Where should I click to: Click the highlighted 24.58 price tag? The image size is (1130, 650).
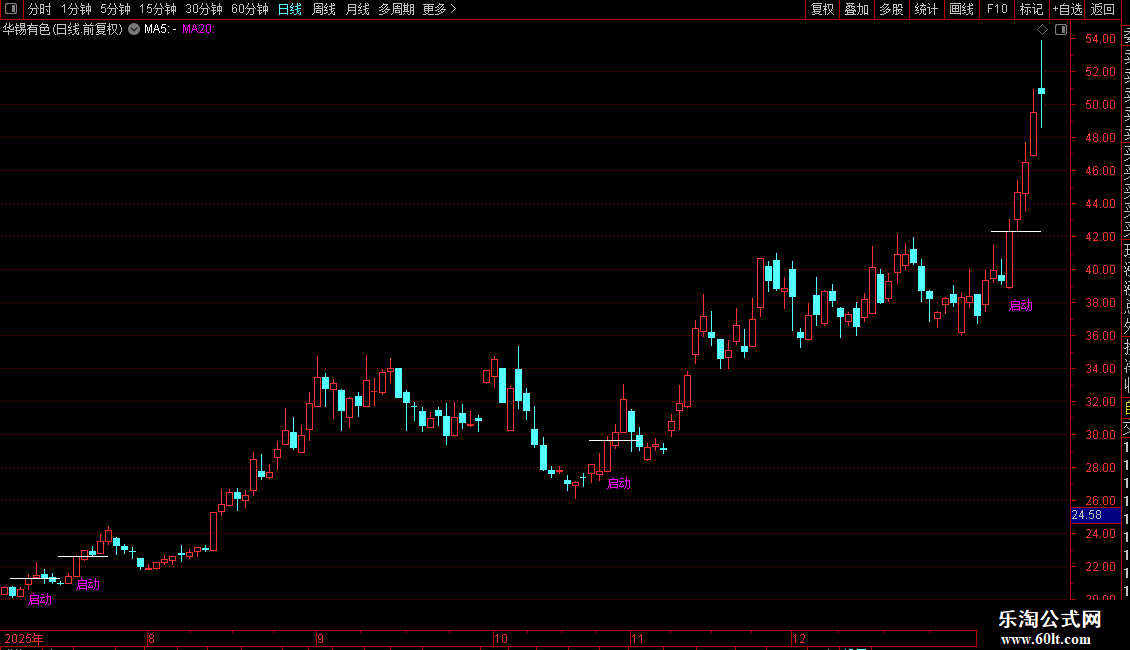coord(1095,515)
